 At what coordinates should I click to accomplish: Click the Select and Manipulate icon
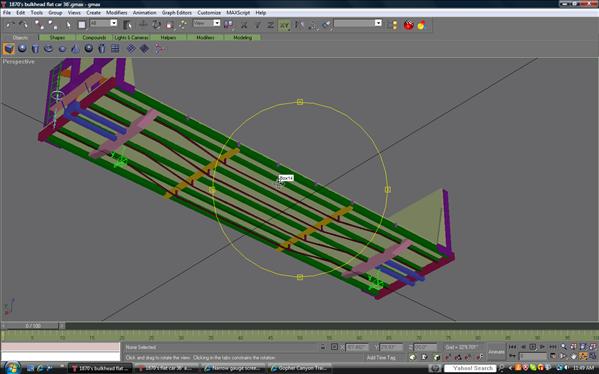click(x=183, y=24)
